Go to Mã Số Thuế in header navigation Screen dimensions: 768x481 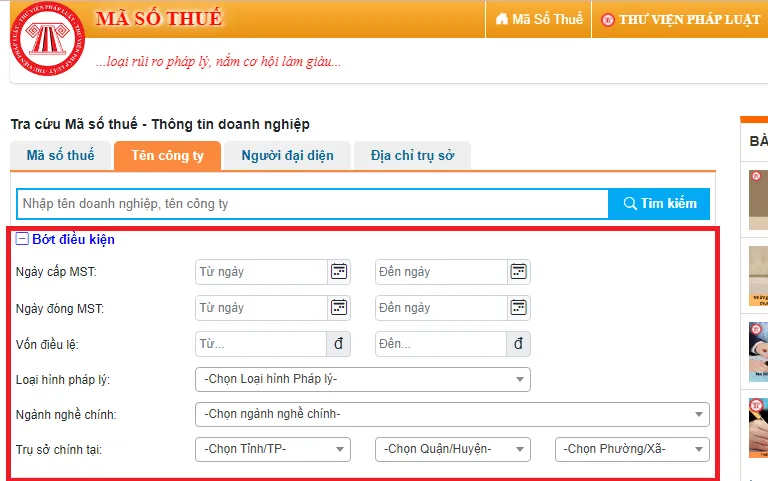pyautogui.click(x=539, y=19)
